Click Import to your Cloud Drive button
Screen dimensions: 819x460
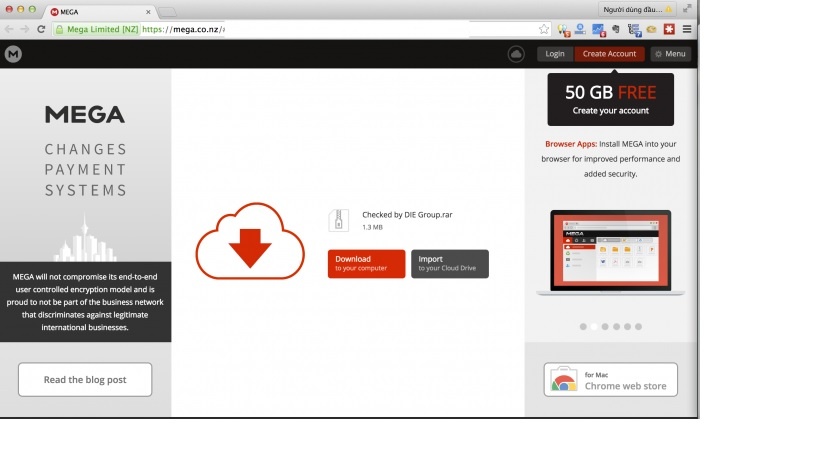[450, 264]
